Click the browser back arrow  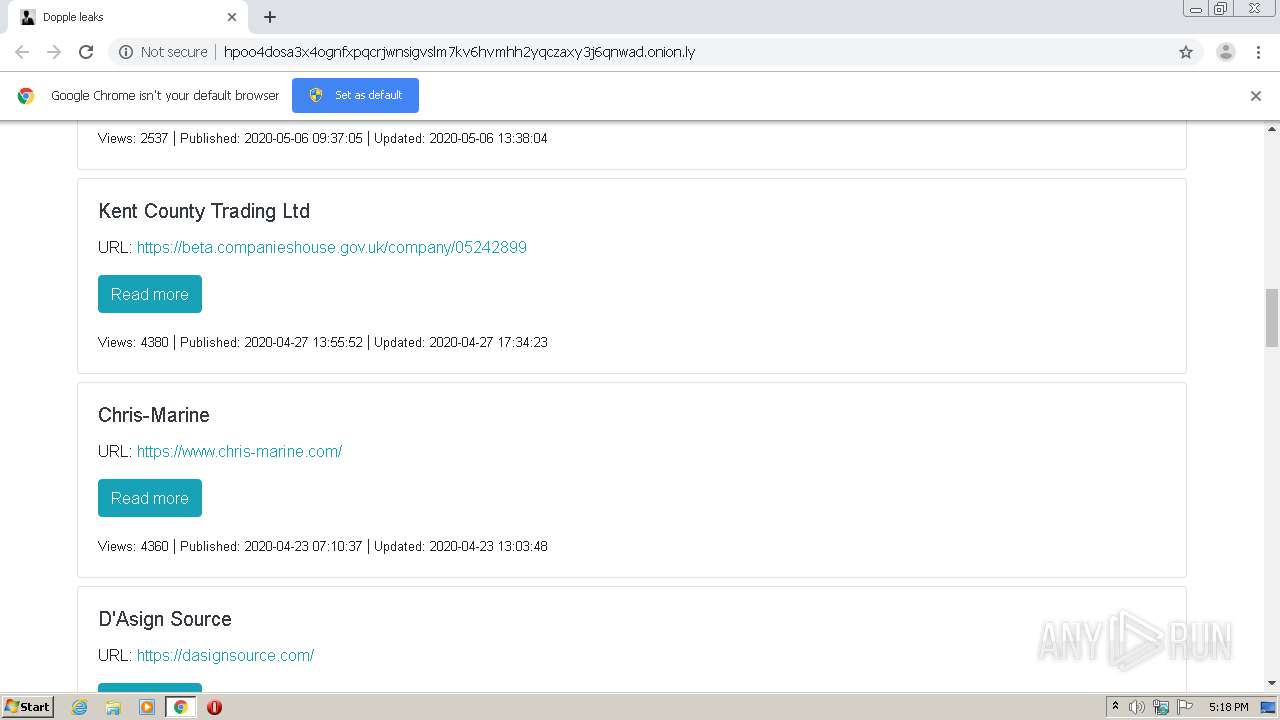22,52
